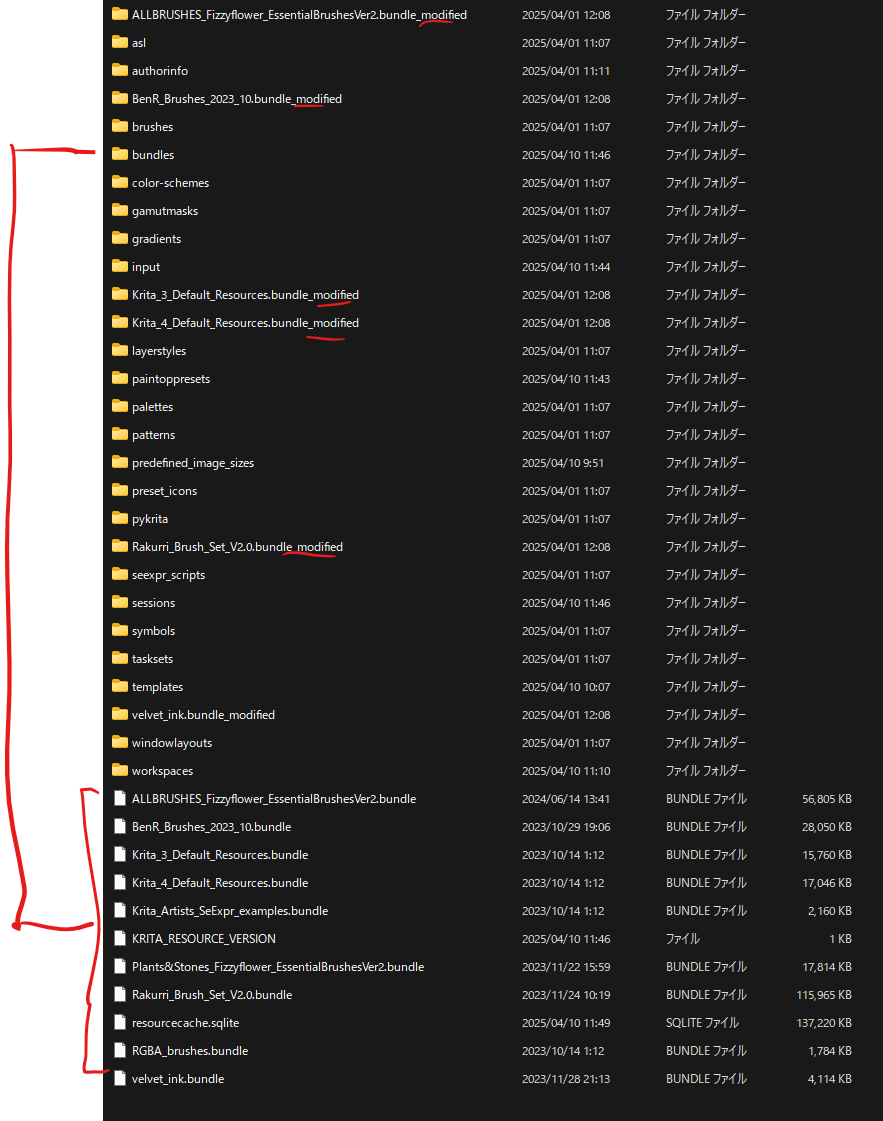Open the preset_icons folder icon

click(120, 490)
